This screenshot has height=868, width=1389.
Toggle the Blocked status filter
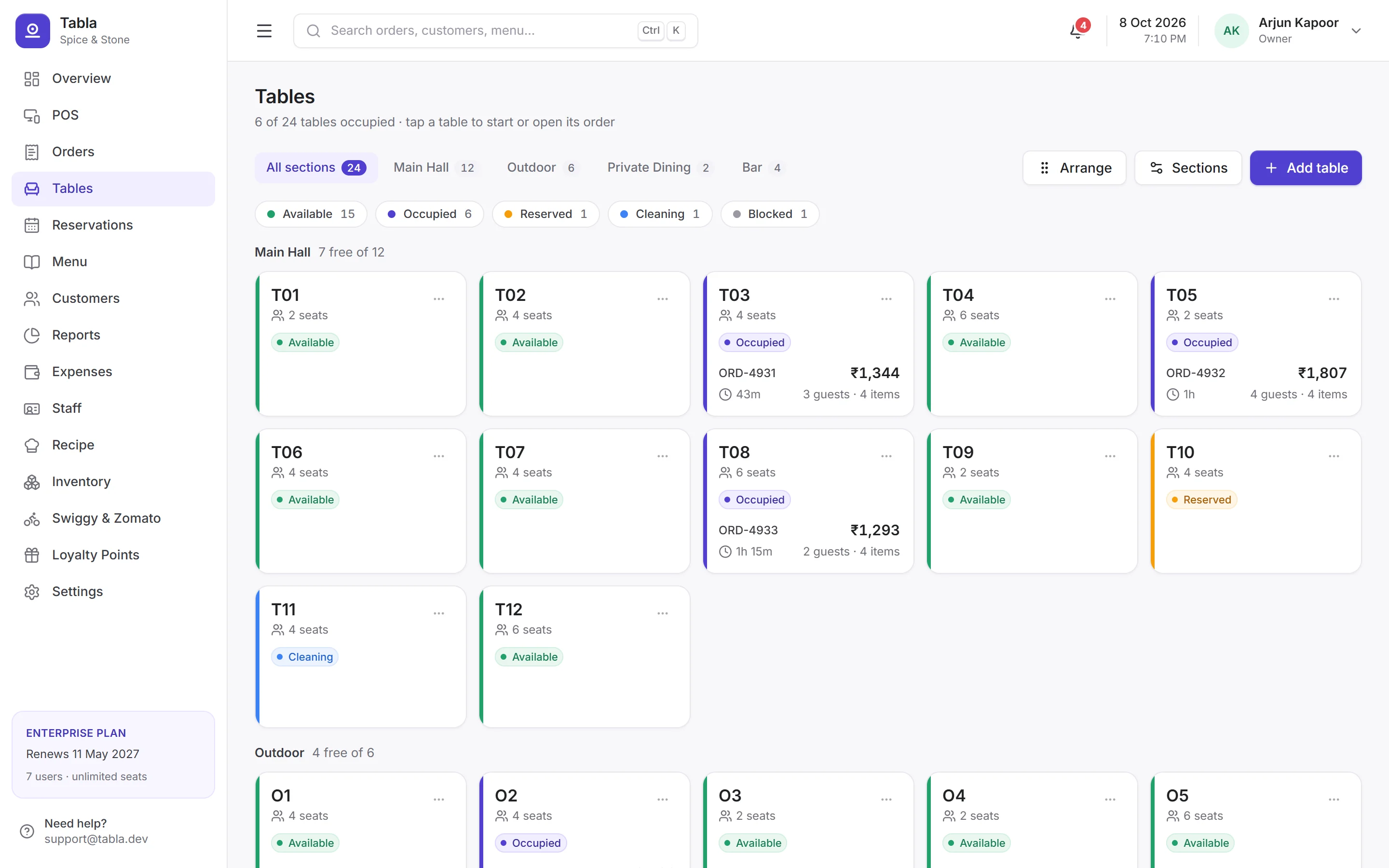(769, 214)
